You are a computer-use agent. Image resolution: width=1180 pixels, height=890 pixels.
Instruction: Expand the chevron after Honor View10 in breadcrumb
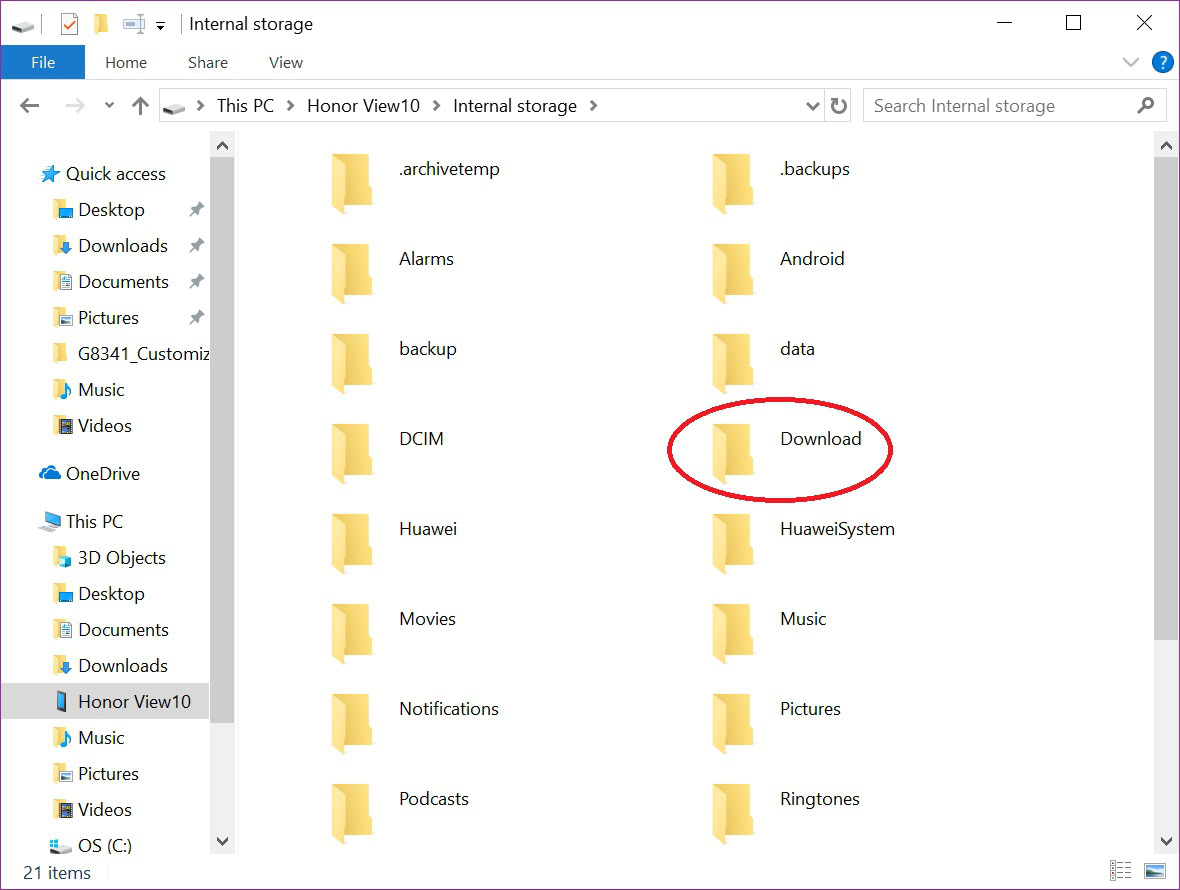[x=436, y=106]
